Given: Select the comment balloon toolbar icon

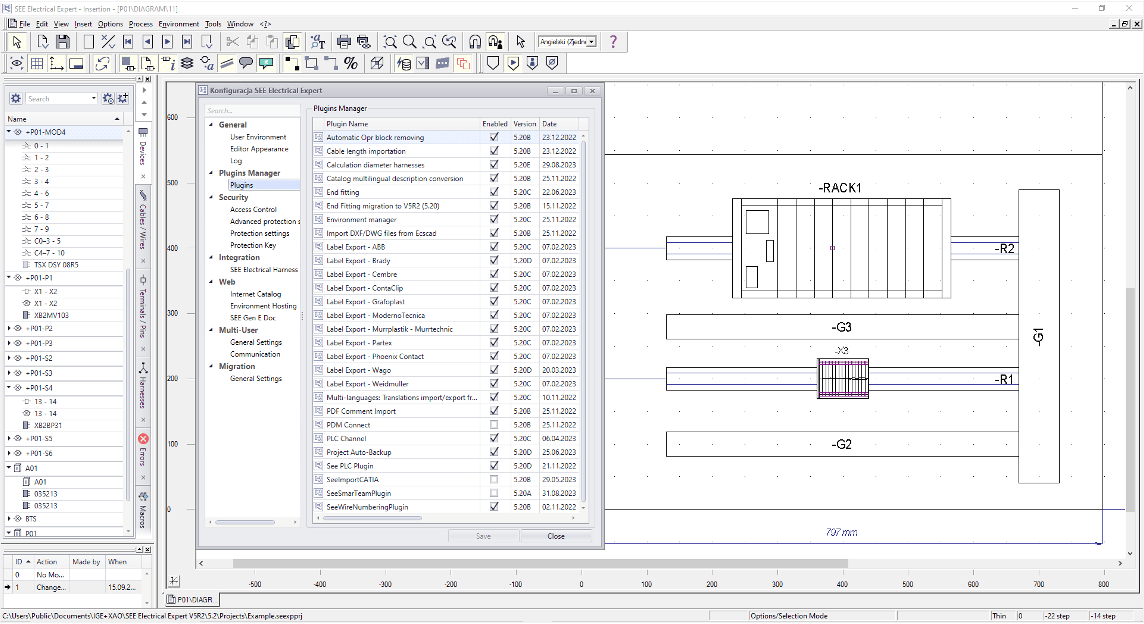Looking at the screenshot, I should [x=246, y=61].
